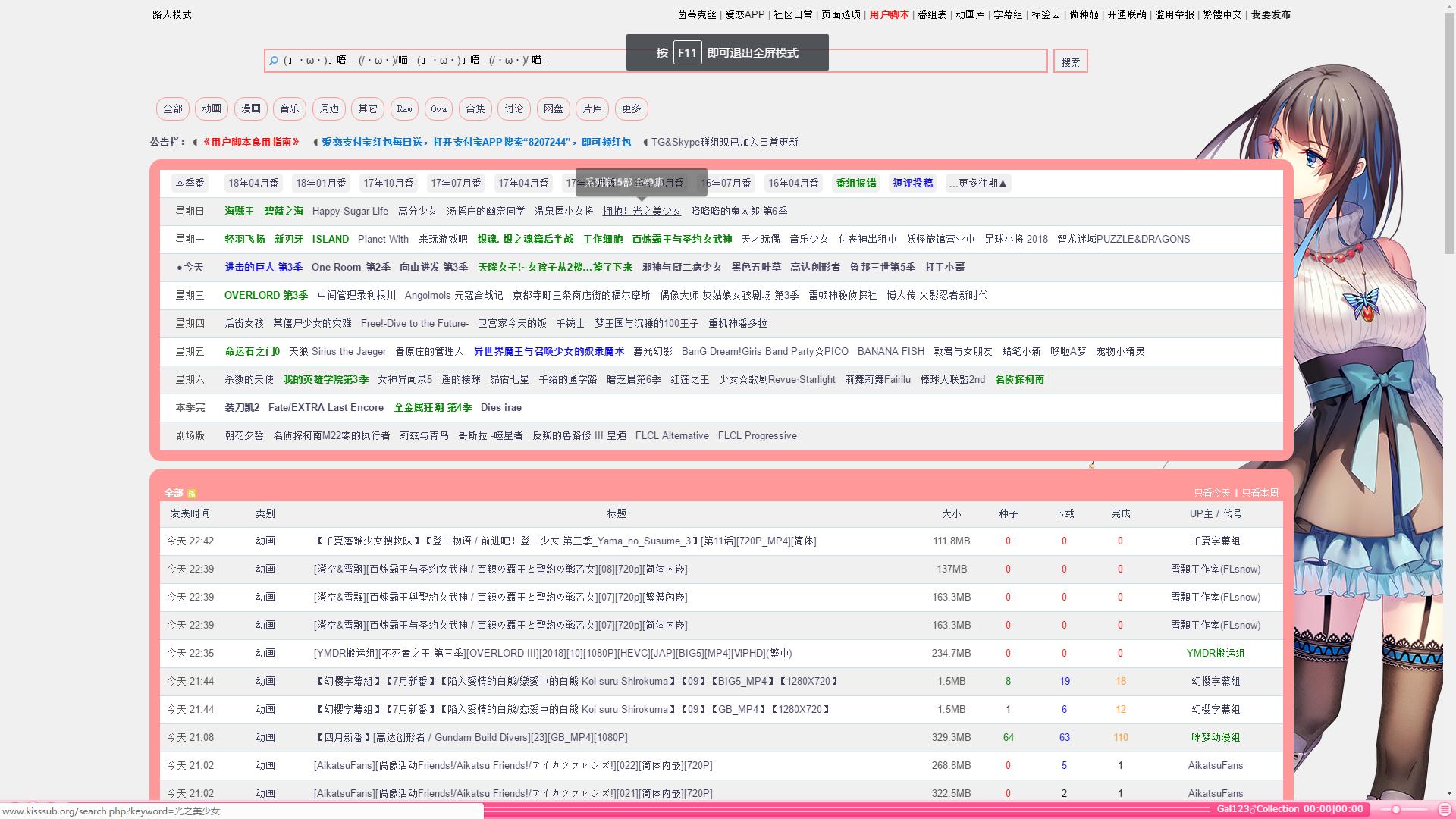
Task: Toggle 路人模式 in the top-left corner
Action: 172,14
